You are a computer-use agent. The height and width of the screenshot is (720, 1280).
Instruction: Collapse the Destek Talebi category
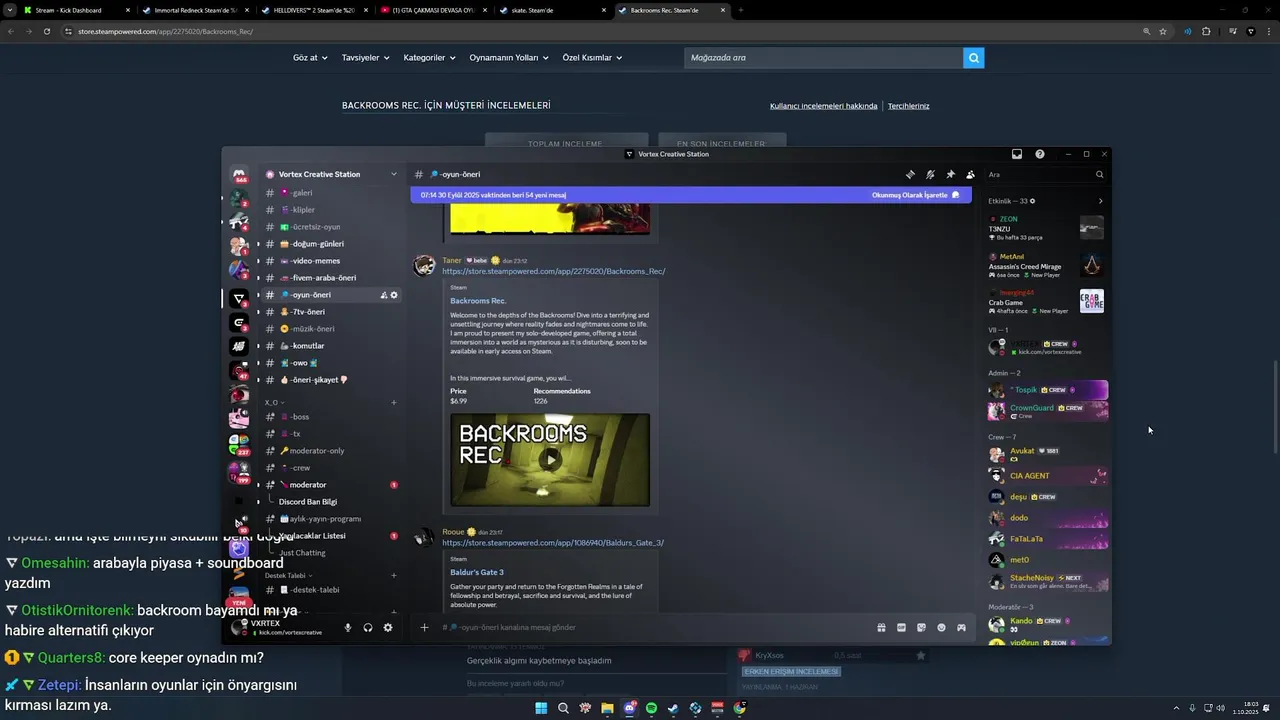click(x=288, y=575)
